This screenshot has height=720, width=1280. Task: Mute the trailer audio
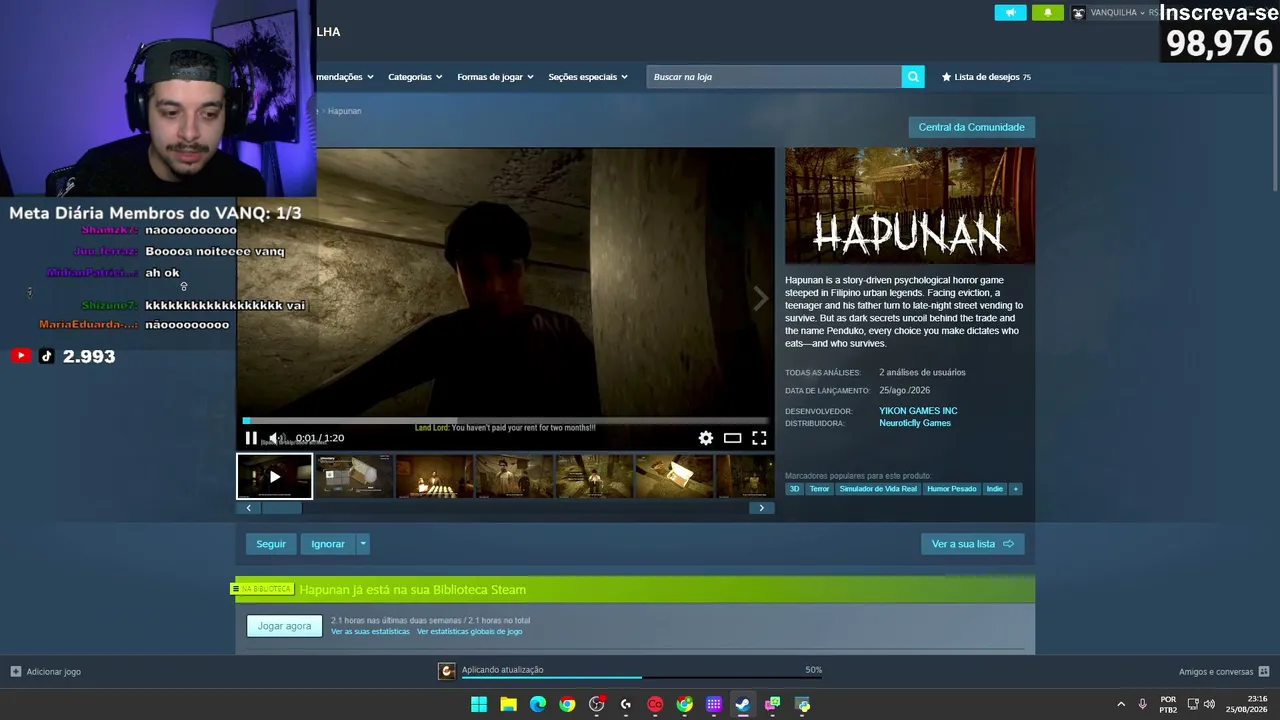tap(276, 438)
